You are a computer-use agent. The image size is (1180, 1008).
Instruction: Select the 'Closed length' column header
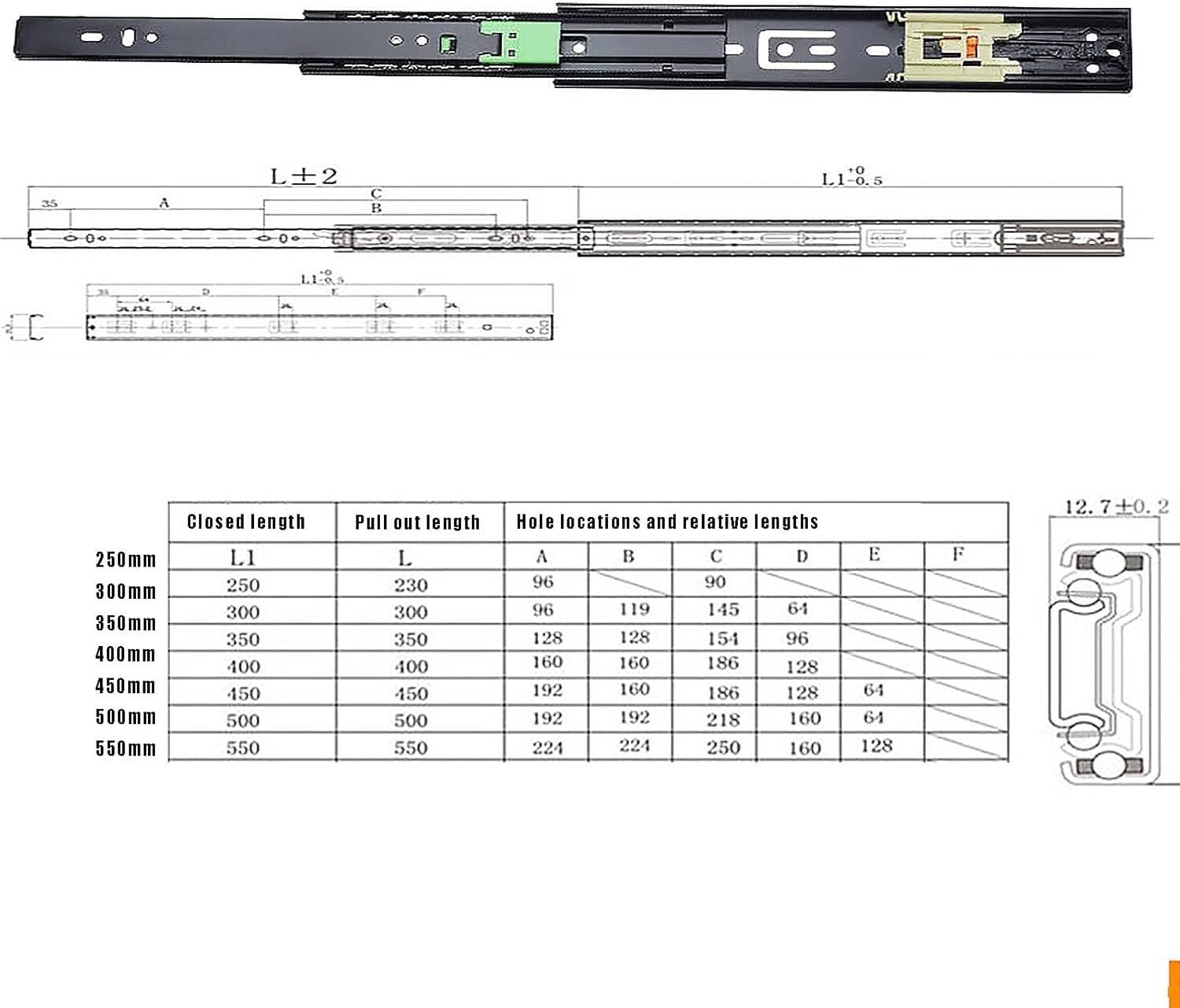click(246, 522)
